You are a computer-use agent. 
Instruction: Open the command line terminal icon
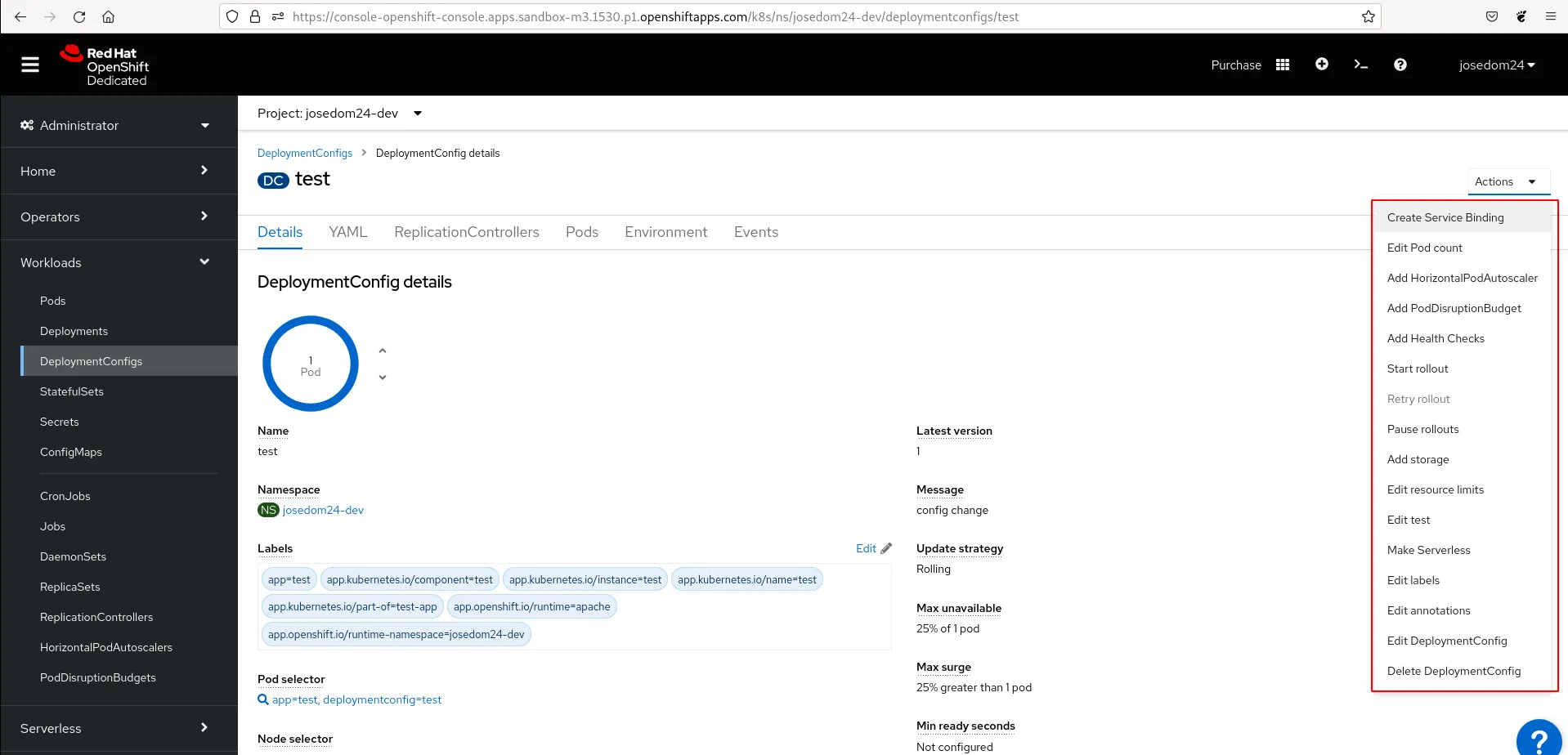(1361, 65)
